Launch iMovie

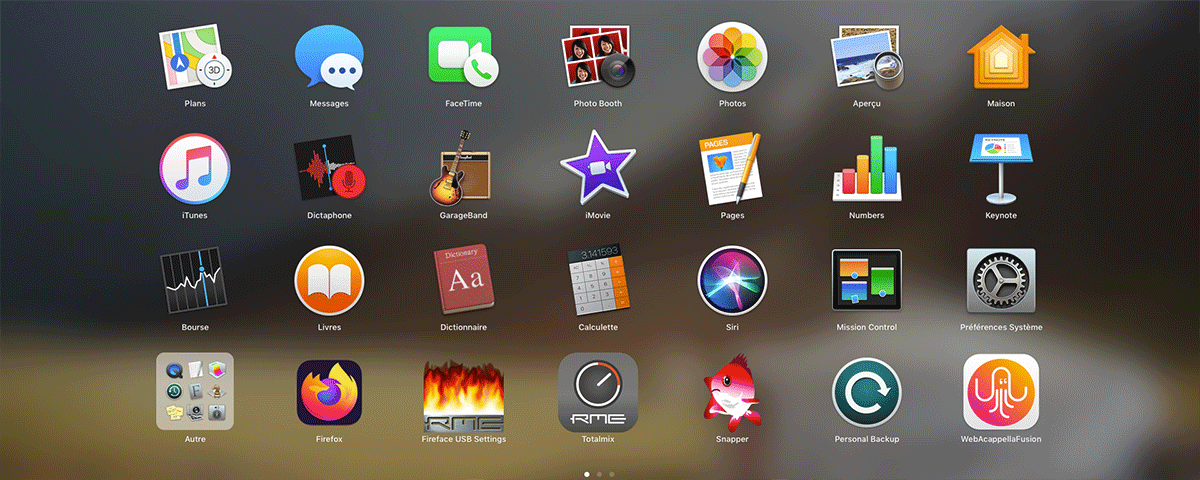point(598,169)
